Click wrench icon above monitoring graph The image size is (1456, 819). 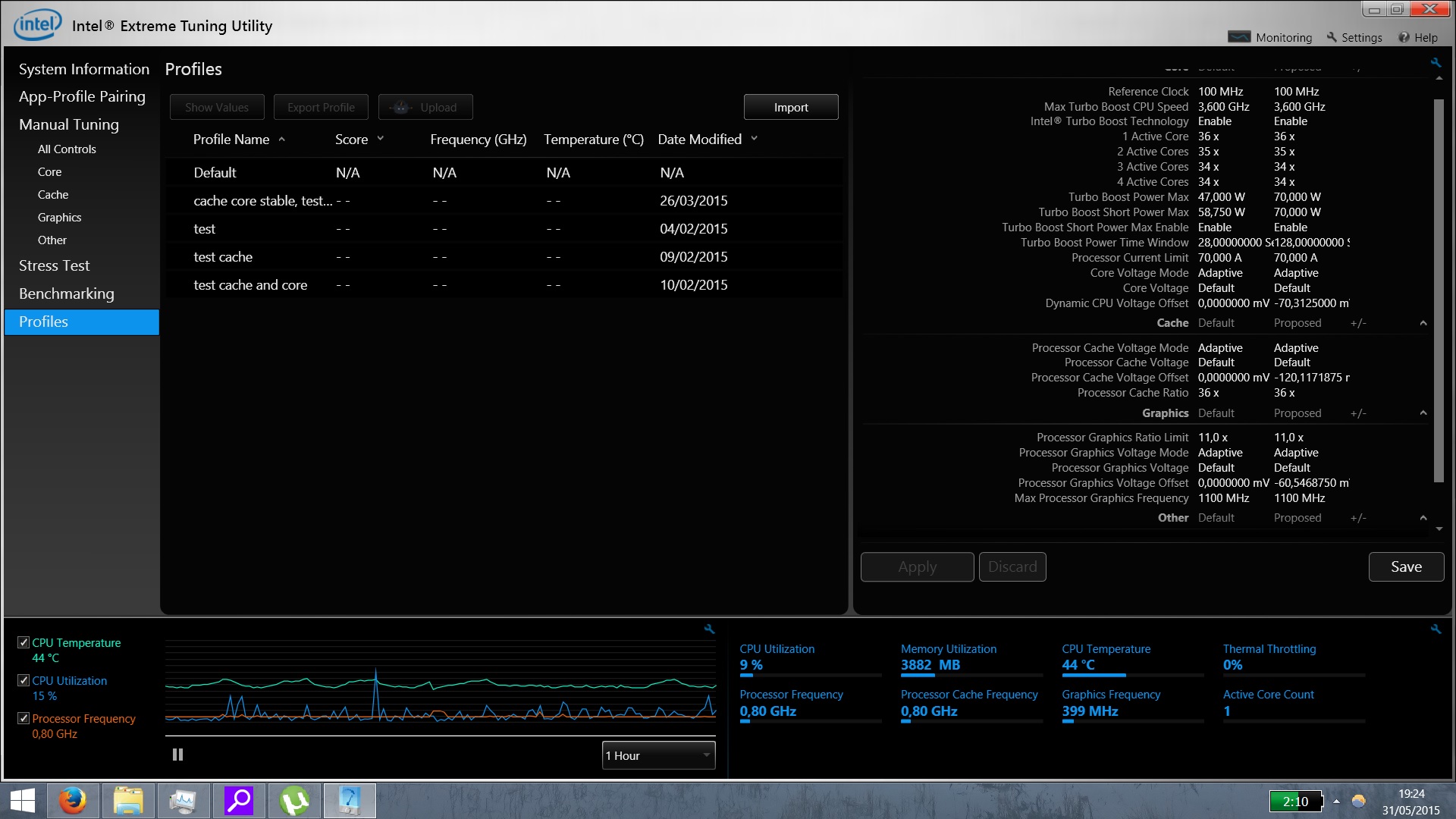(709, 629)
